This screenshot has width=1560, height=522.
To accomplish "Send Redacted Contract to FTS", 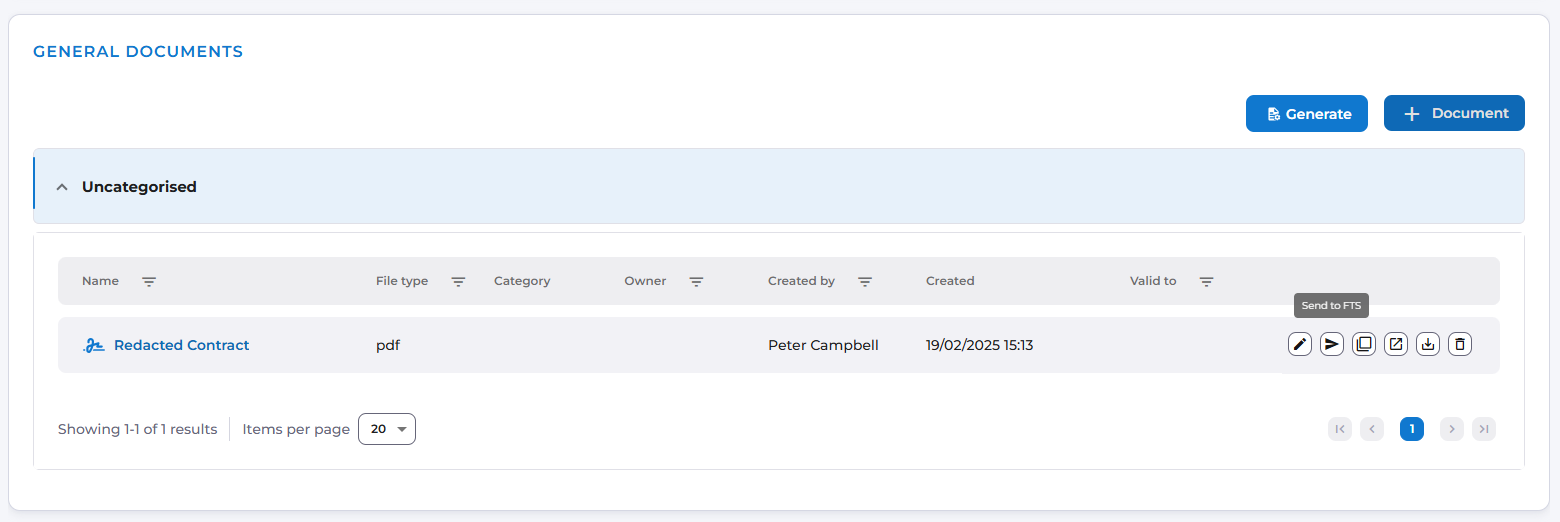I will coord(1332,345).
